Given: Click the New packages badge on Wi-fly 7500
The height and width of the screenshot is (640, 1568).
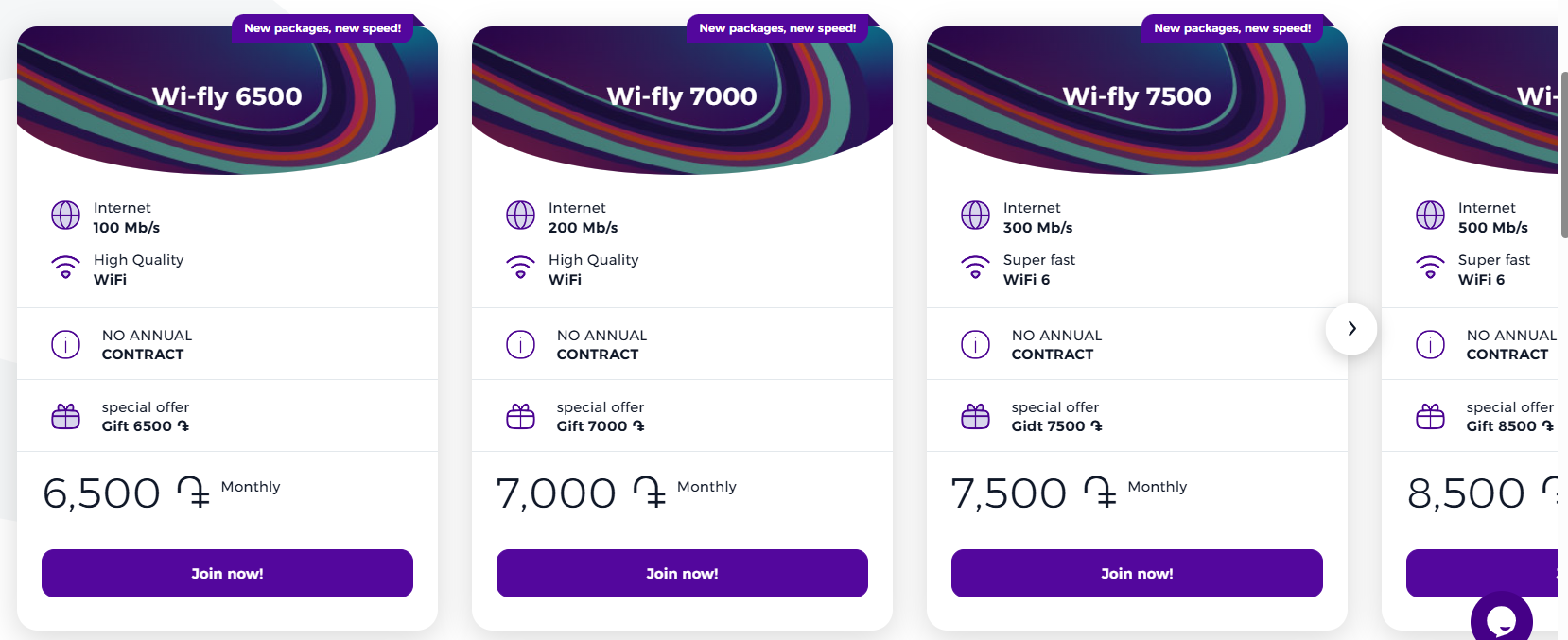Looking at the screenshot, I should click(1232, 28).
